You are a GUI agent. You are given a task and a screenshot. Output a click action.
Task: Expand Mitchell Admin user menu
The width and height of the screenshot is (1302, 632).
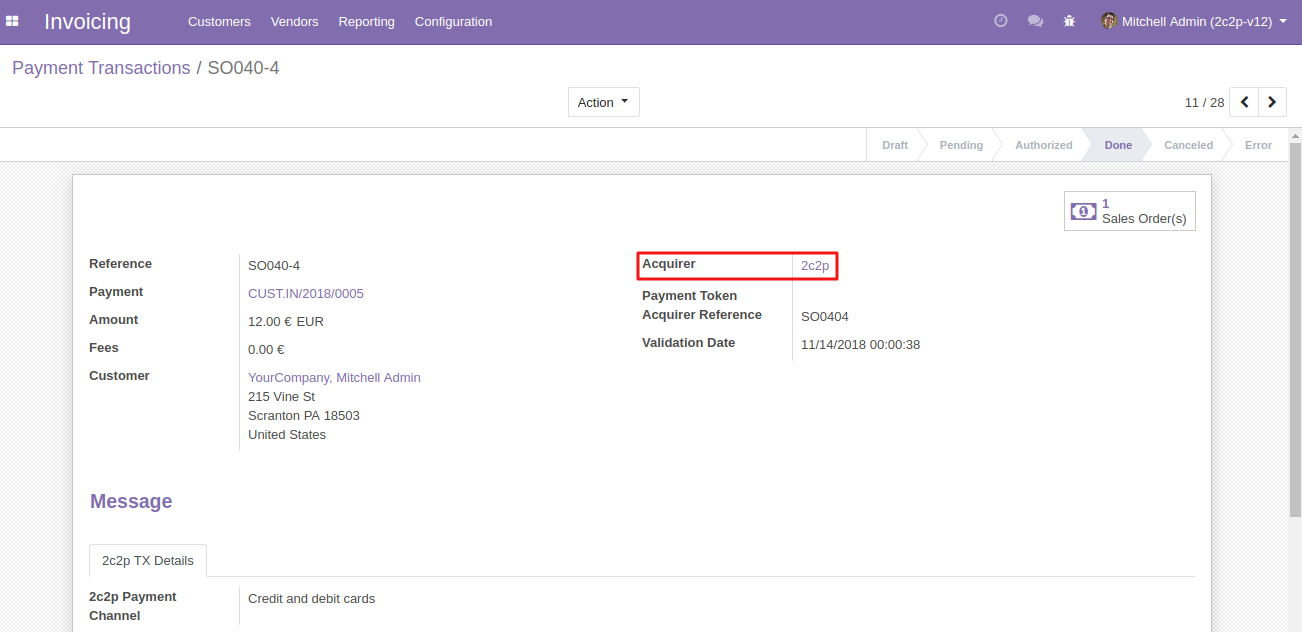(x=1194, y=21)
